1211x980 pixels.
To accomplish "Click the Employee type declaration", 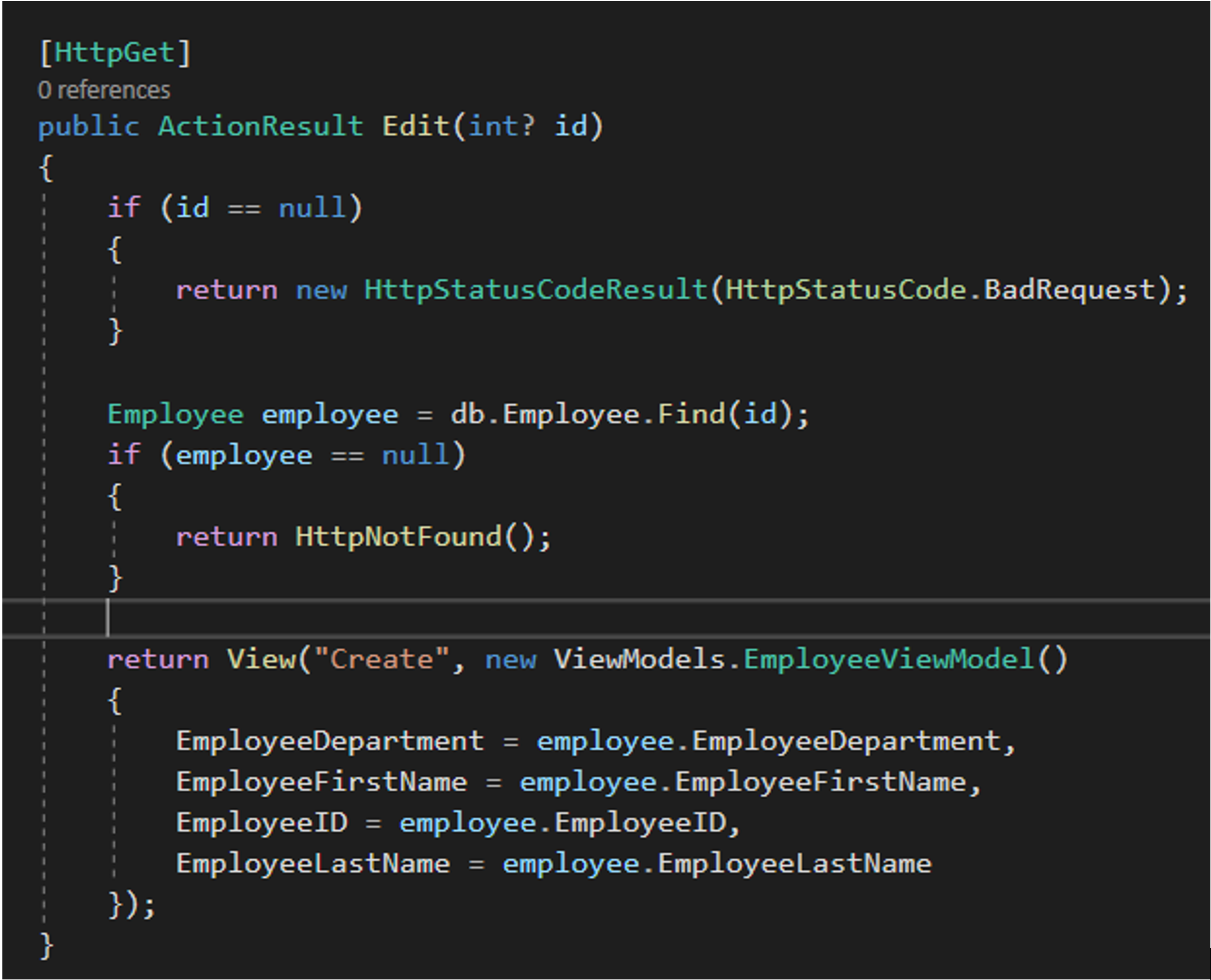I will [175, 414].
